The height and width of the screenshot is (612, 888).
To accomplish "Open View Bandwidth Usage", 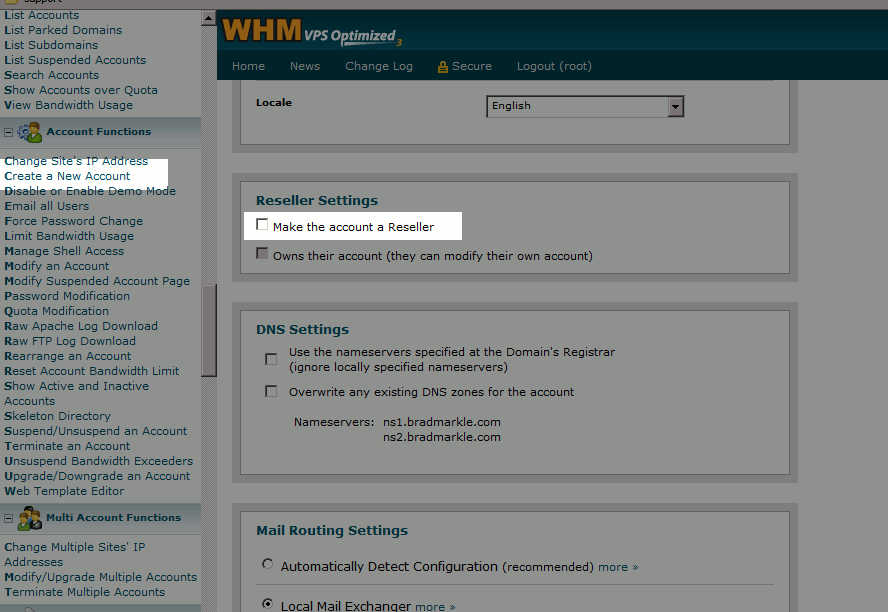I will click(69, 105).
